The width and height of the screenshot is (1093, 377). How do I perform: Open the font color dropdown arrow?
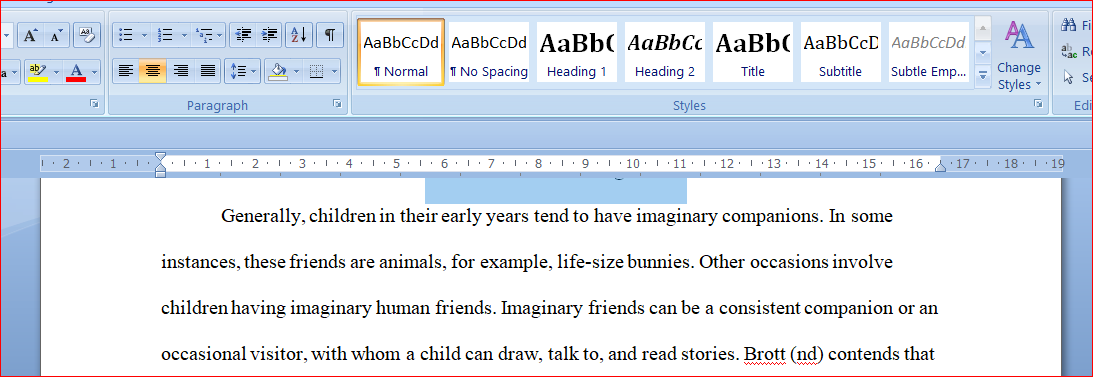tap(95, 71)
